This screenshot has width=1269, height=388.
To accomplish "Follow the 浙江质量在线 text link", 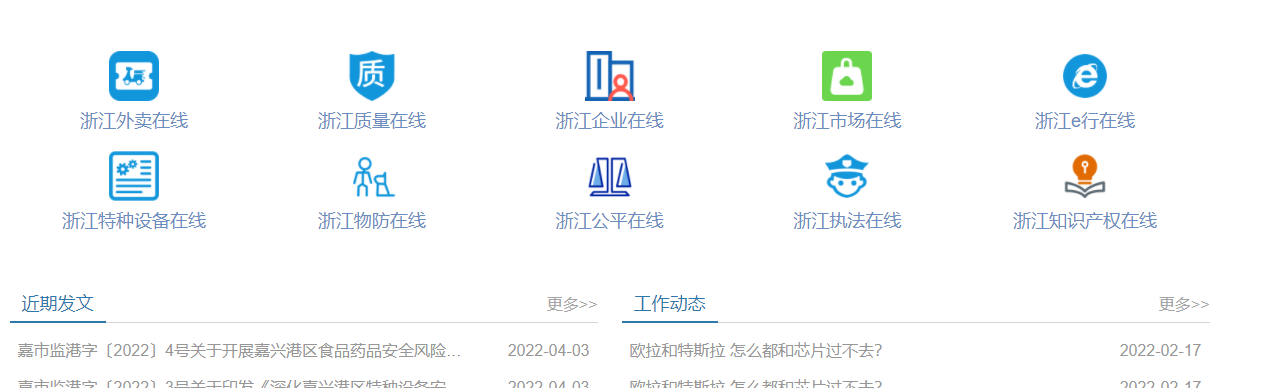I will [x=372, y=121].
